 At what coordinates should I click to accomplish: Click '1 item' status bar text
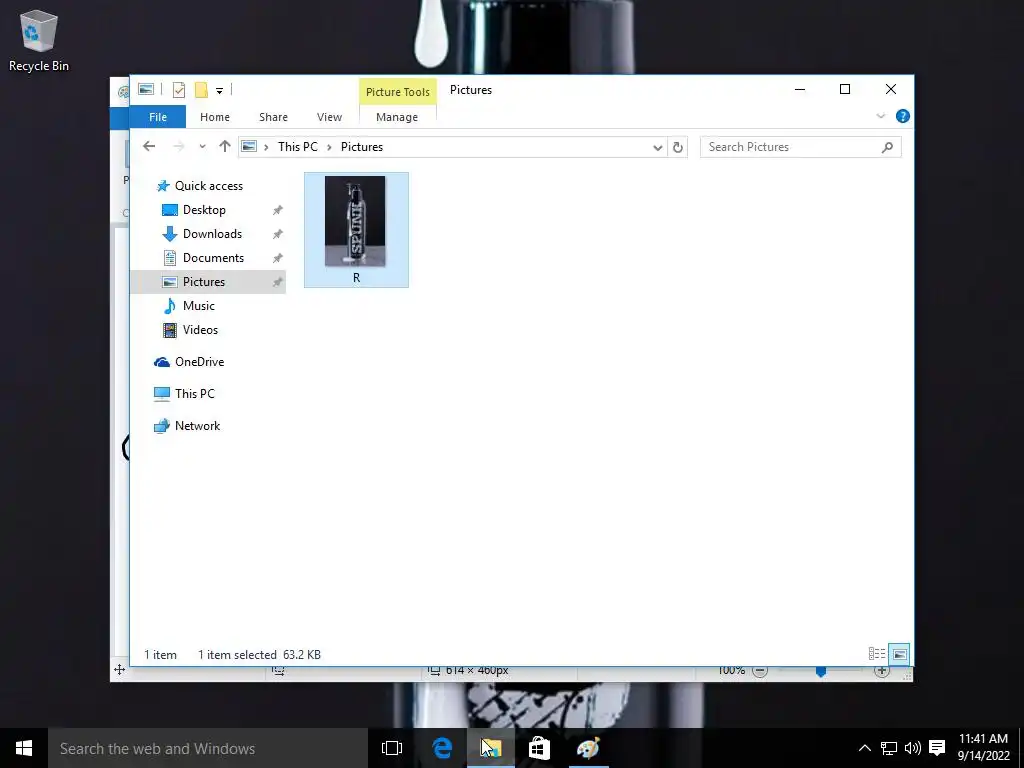(161, 654)
